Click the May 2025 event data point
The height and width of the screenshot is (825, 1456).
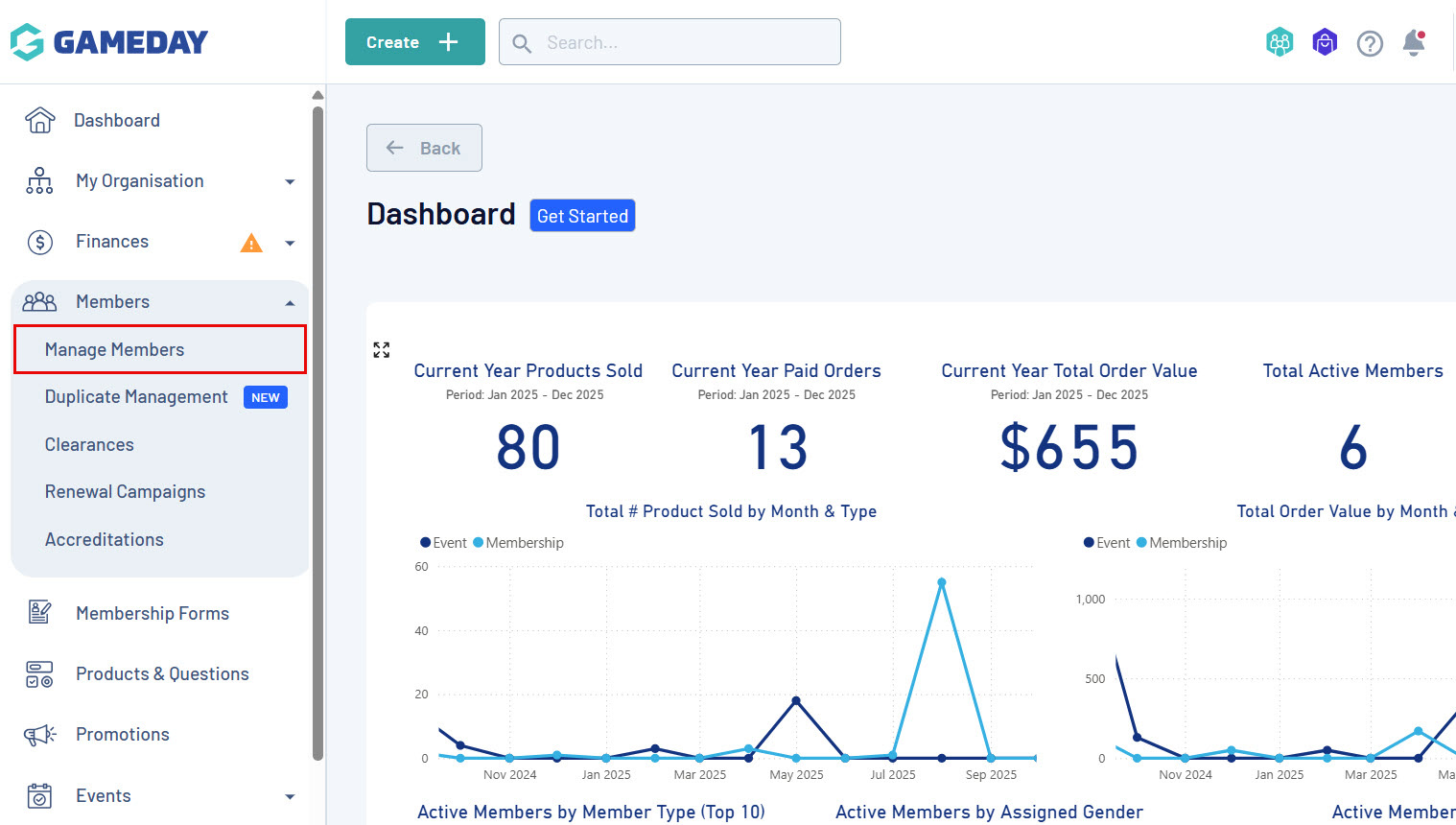click(x=795, y=700)
